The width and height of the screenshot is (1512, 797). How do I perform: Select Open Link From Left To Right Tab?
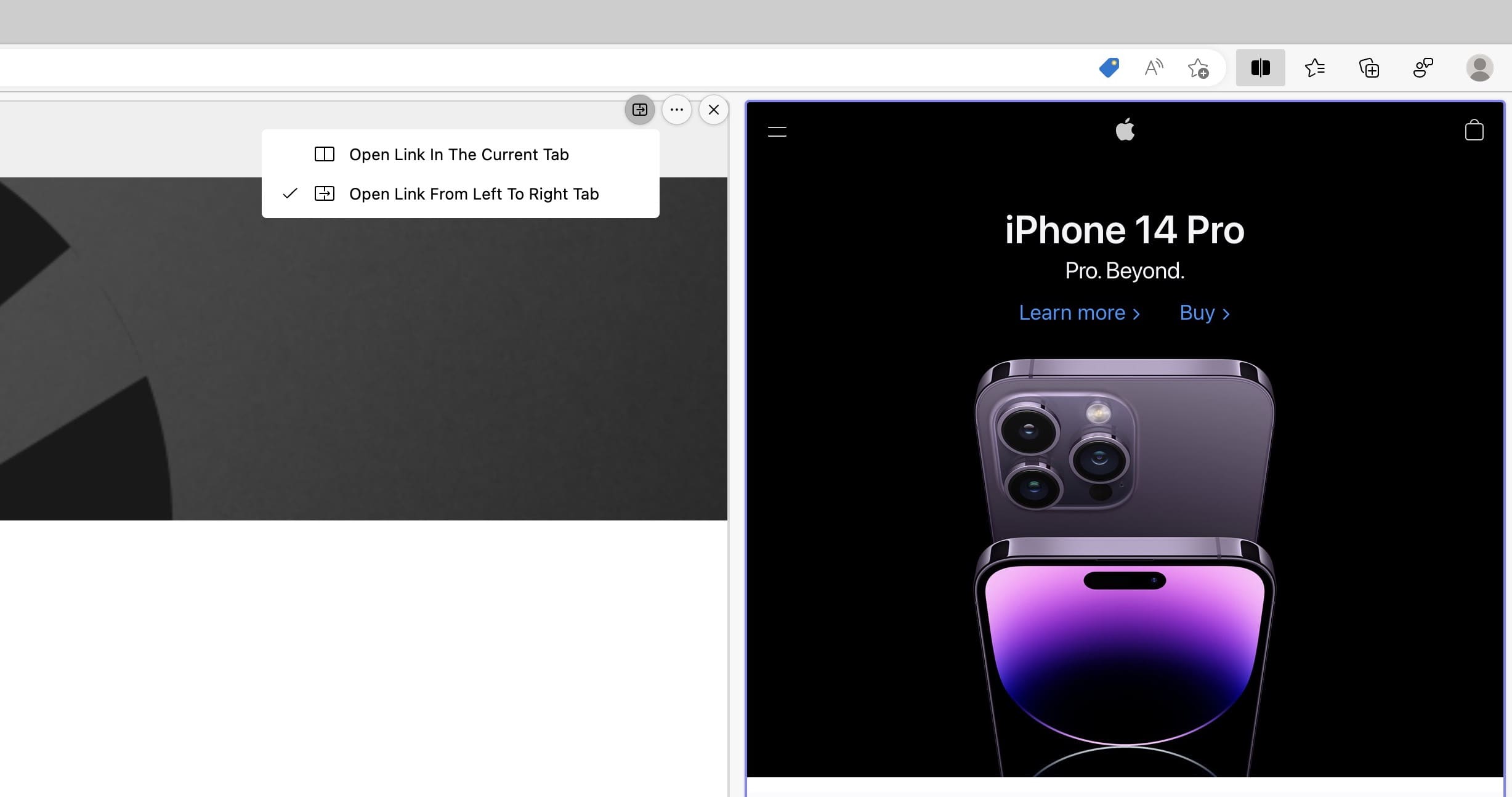pos(461,194)
